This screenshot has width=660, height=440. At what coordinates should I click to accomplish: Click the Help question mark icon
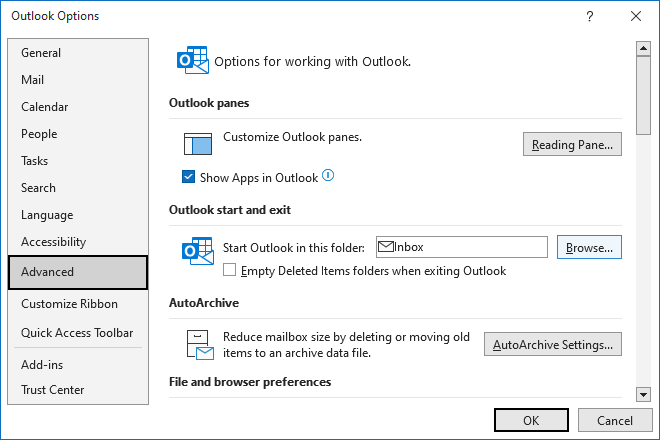click(590, 16)
